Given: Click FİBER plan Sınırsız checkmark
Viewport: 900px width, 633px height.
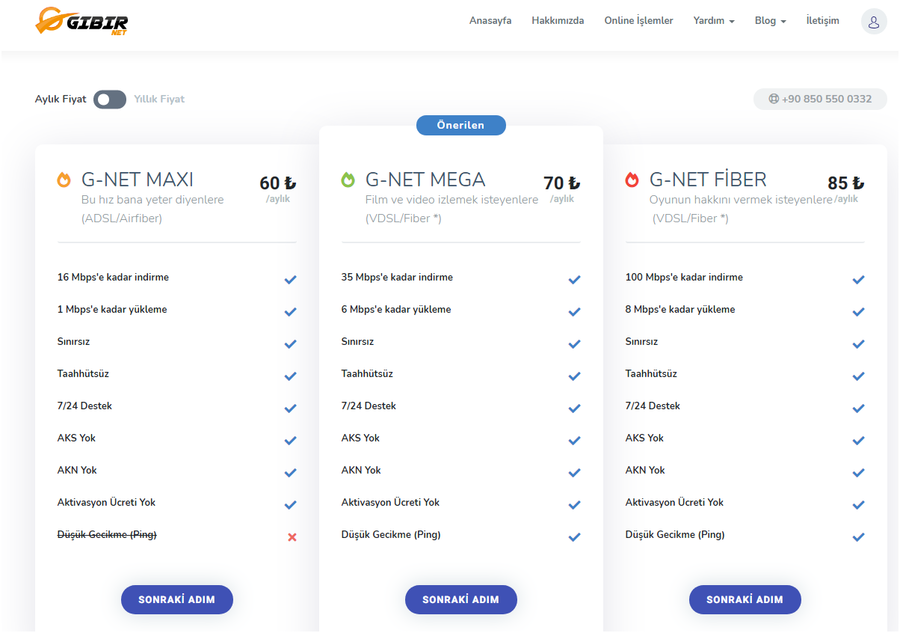Looking at the screenshot, I should click(859, 344).
